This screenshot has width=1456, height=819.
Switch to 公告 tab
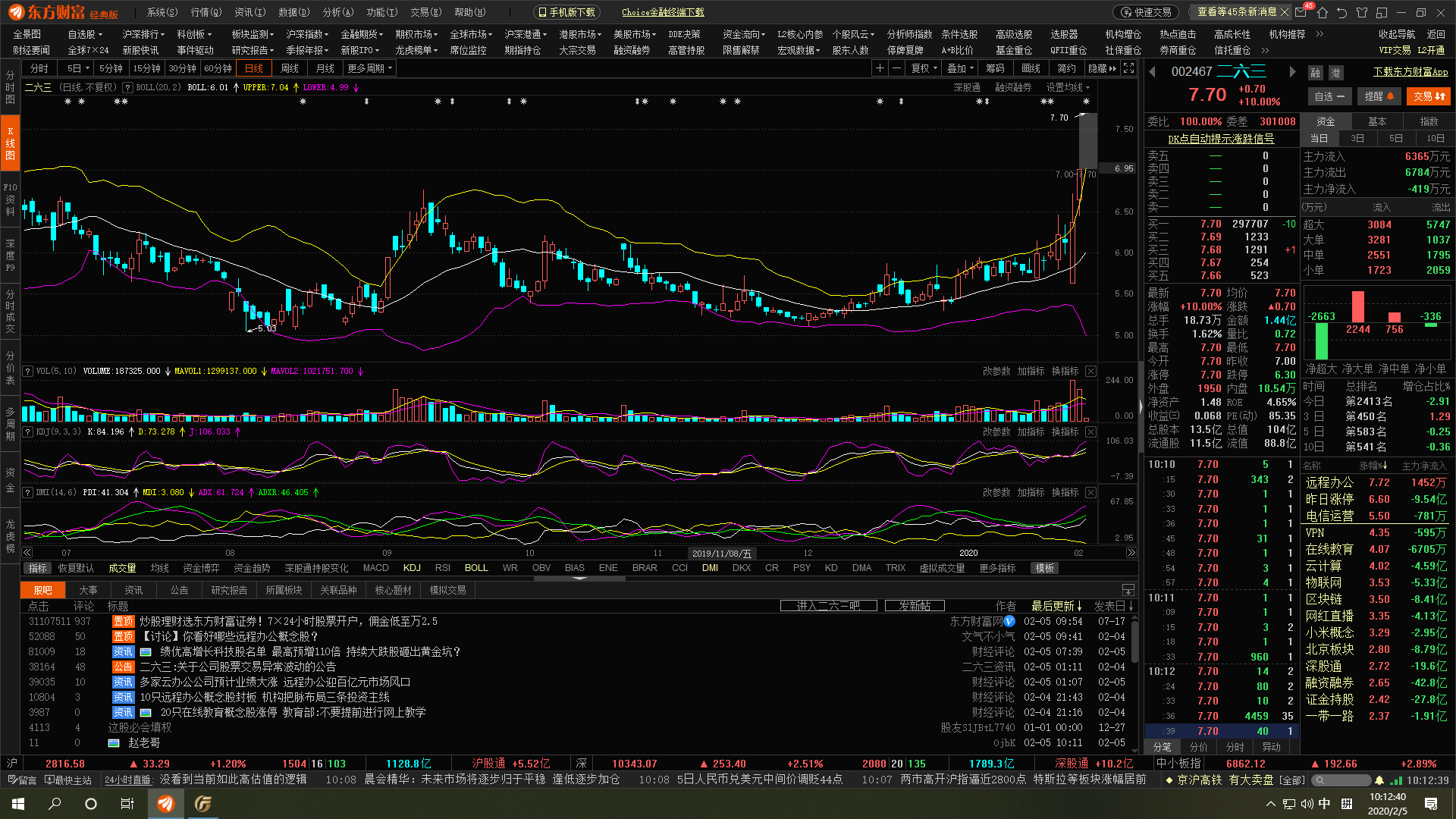click(179, 590)
